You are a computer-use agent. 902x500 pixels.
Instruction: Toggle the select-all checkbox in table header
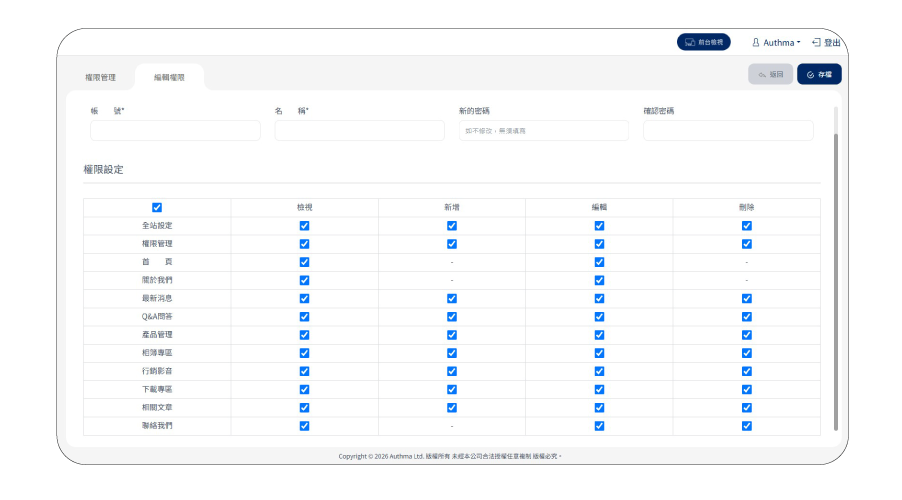click(157, 207)
